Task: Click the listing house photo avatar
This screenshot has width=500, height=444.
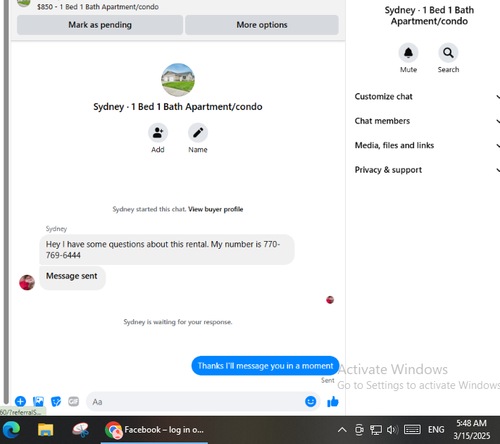Action: 178,80
